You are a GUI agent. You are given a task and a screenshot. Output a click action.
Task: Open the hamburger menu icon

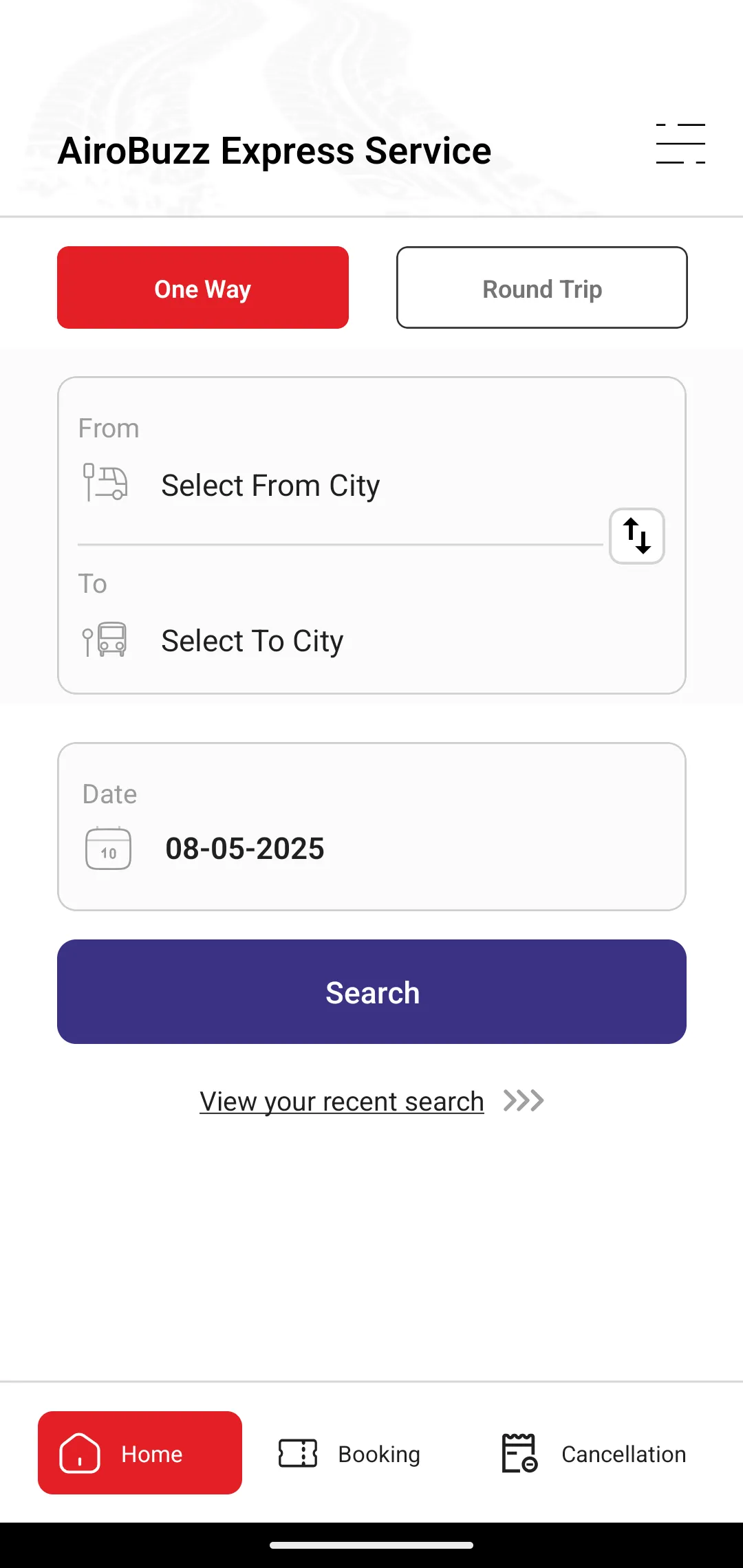click(x=680, y=144)
